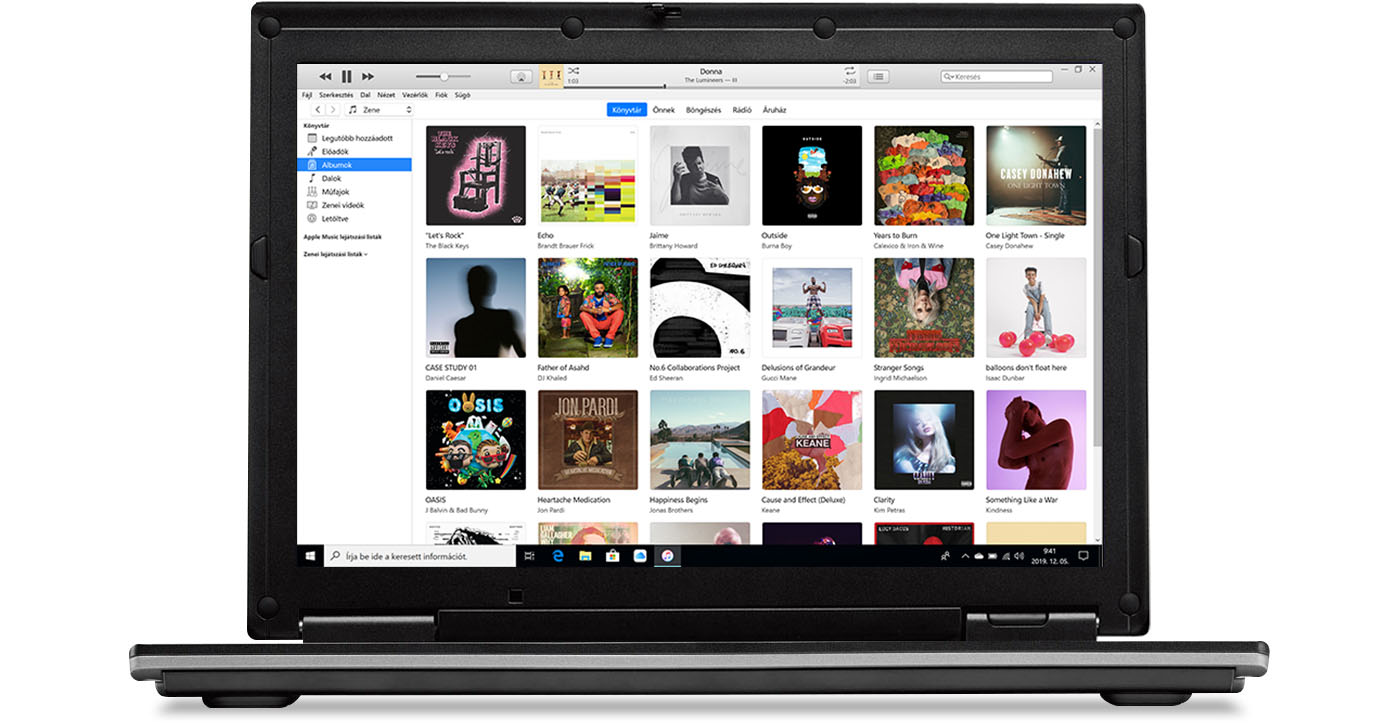Toggle repeat playback
The width and height of the screenshot is (1400, 724).
pyautogui.click(x=849, y=71)
